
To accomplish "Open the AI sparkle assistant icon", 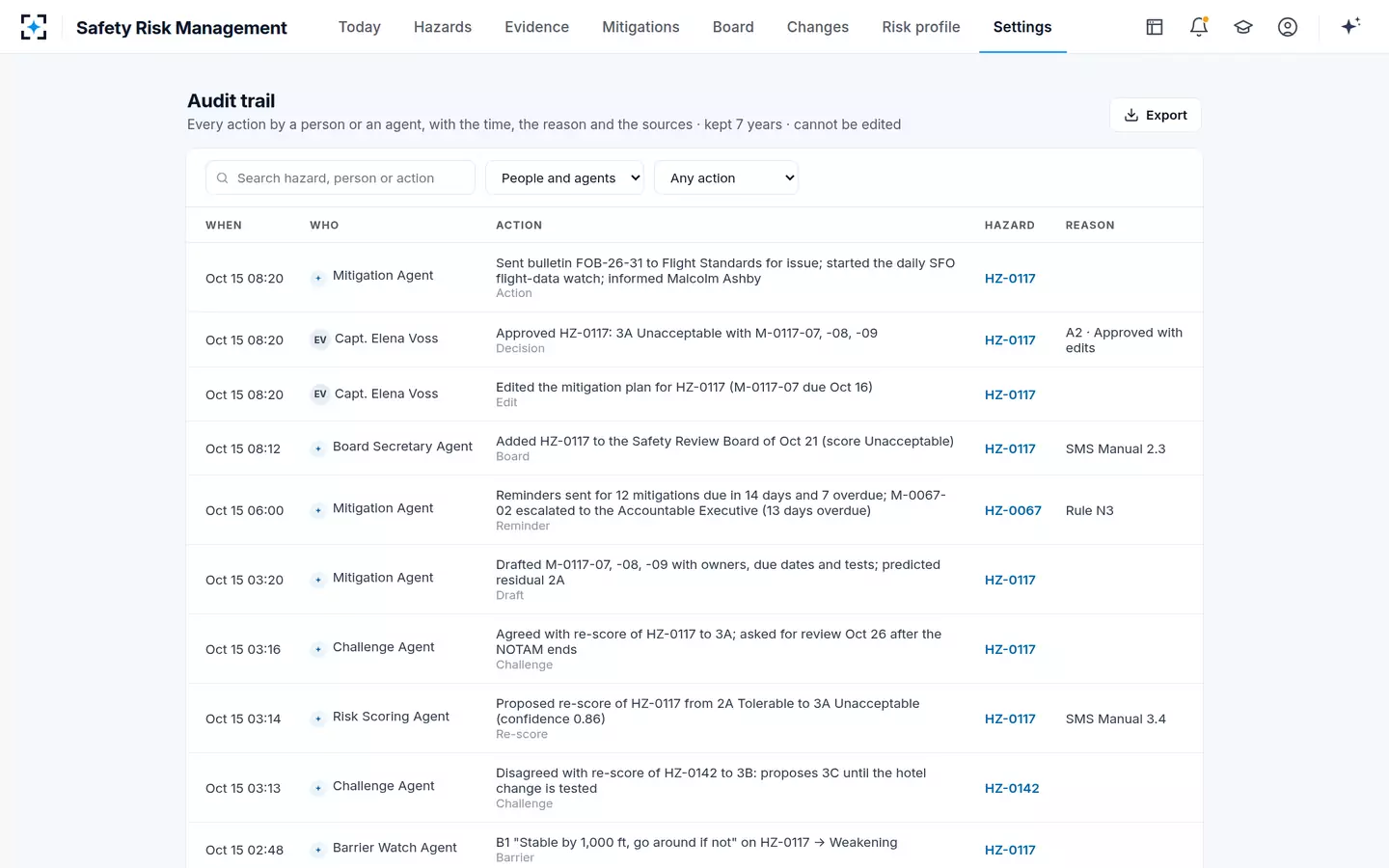I will click(x=1350, y=26).
